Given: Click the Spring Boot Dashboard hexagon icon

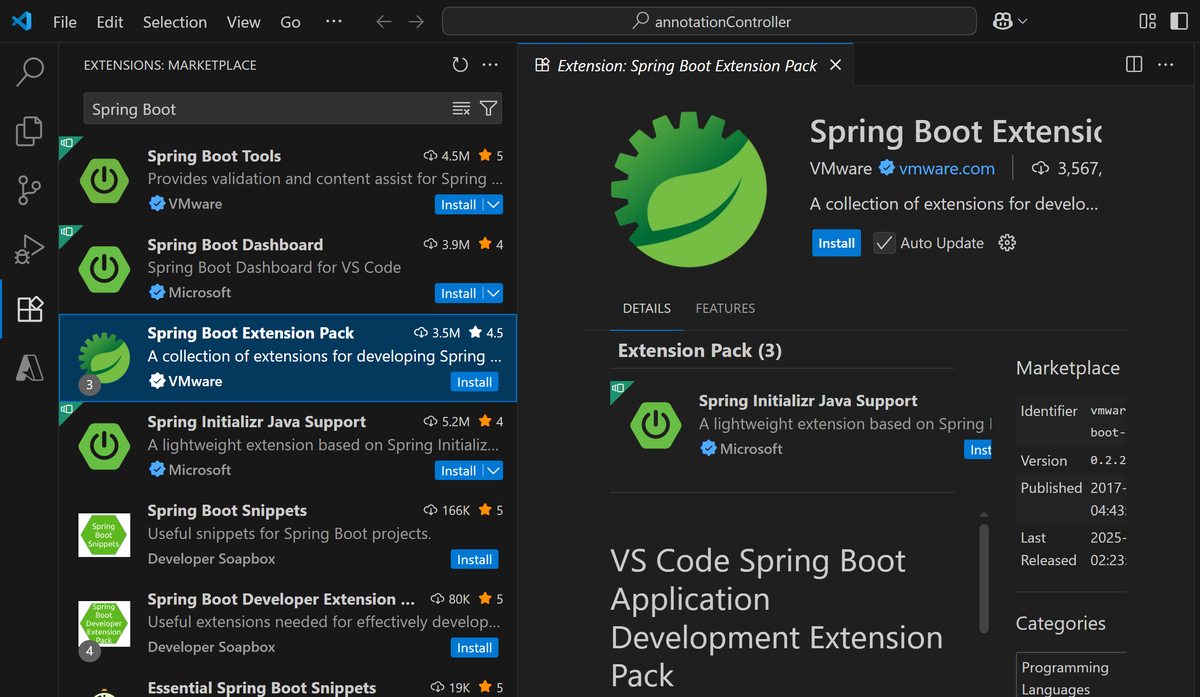Looking at the screenshot, I should pyautogui.click(x=104, y=268).
